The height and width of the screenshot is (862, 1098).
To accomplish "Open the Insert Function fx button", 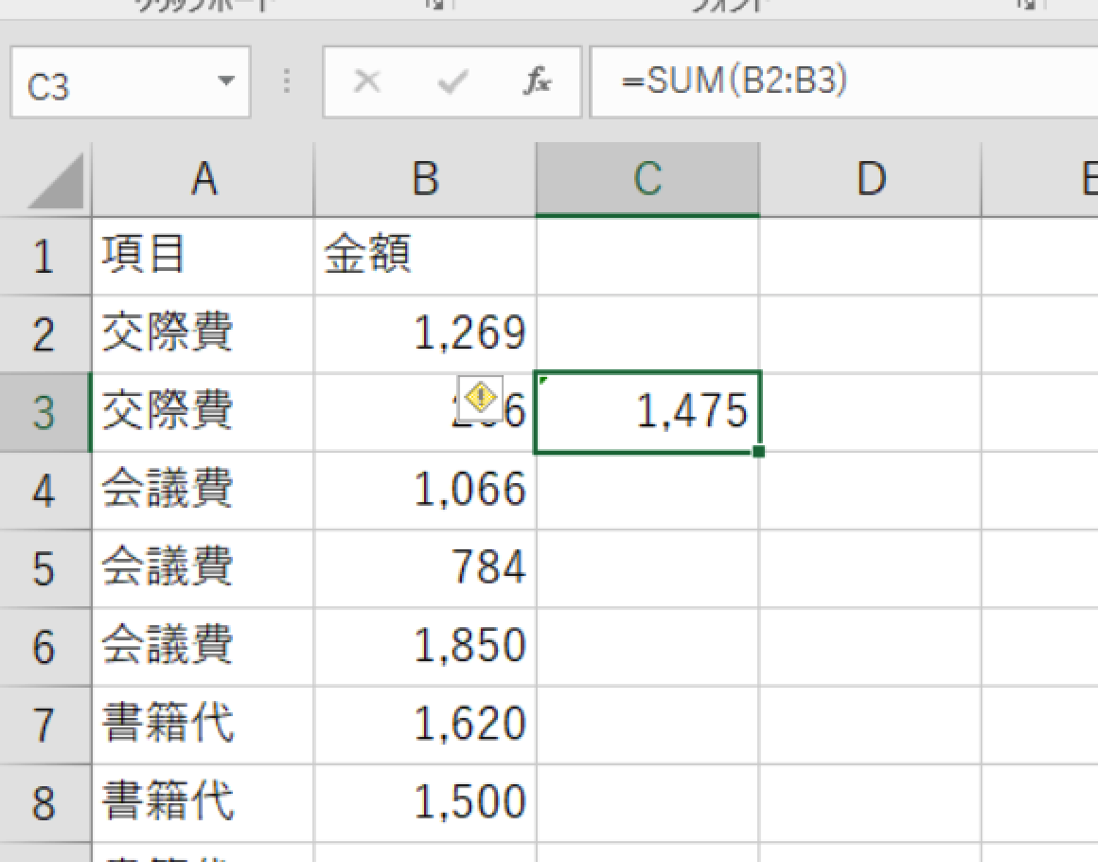I will [537, 81].
